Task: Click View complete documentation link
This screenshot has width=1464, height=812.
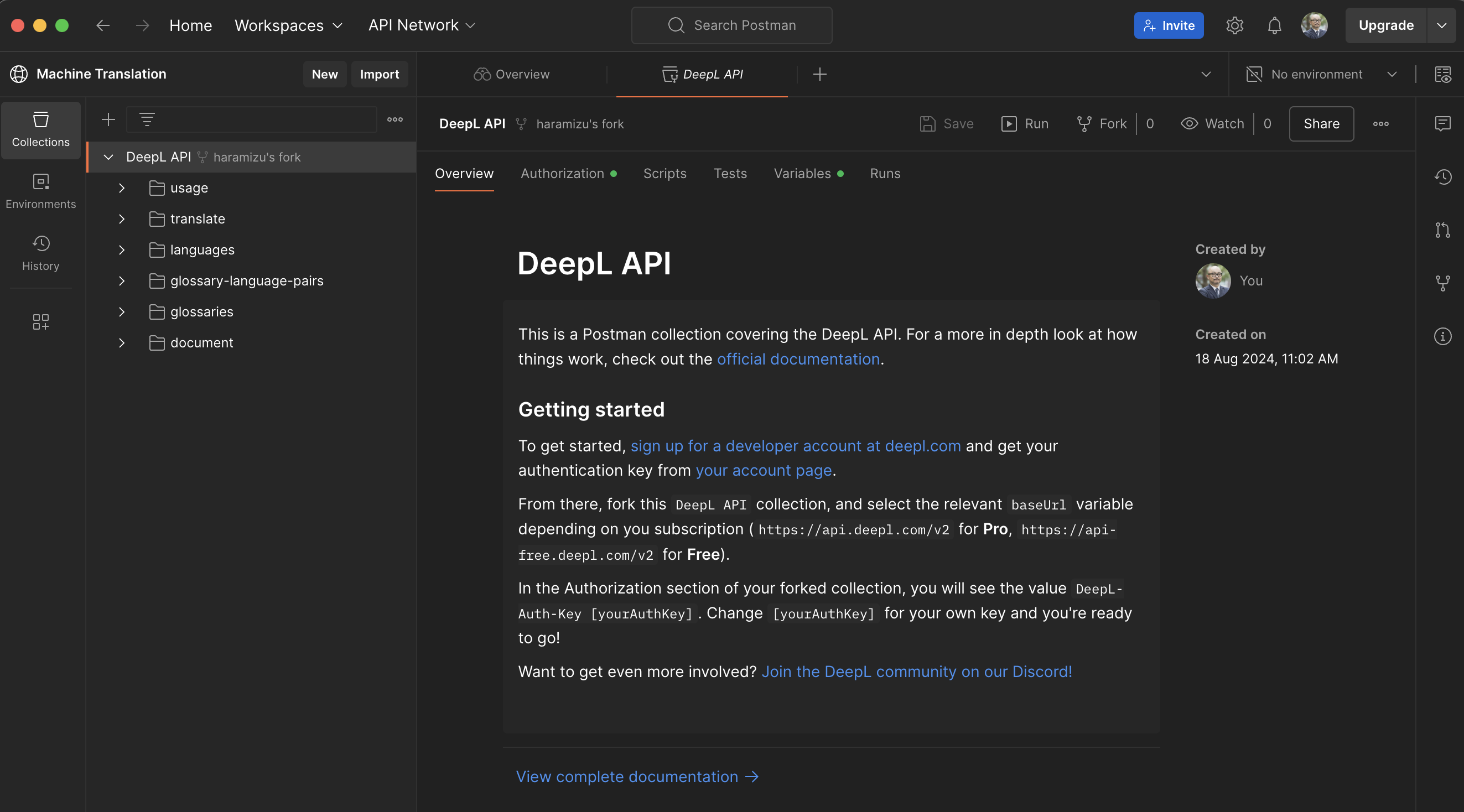Action: point(637,777)
